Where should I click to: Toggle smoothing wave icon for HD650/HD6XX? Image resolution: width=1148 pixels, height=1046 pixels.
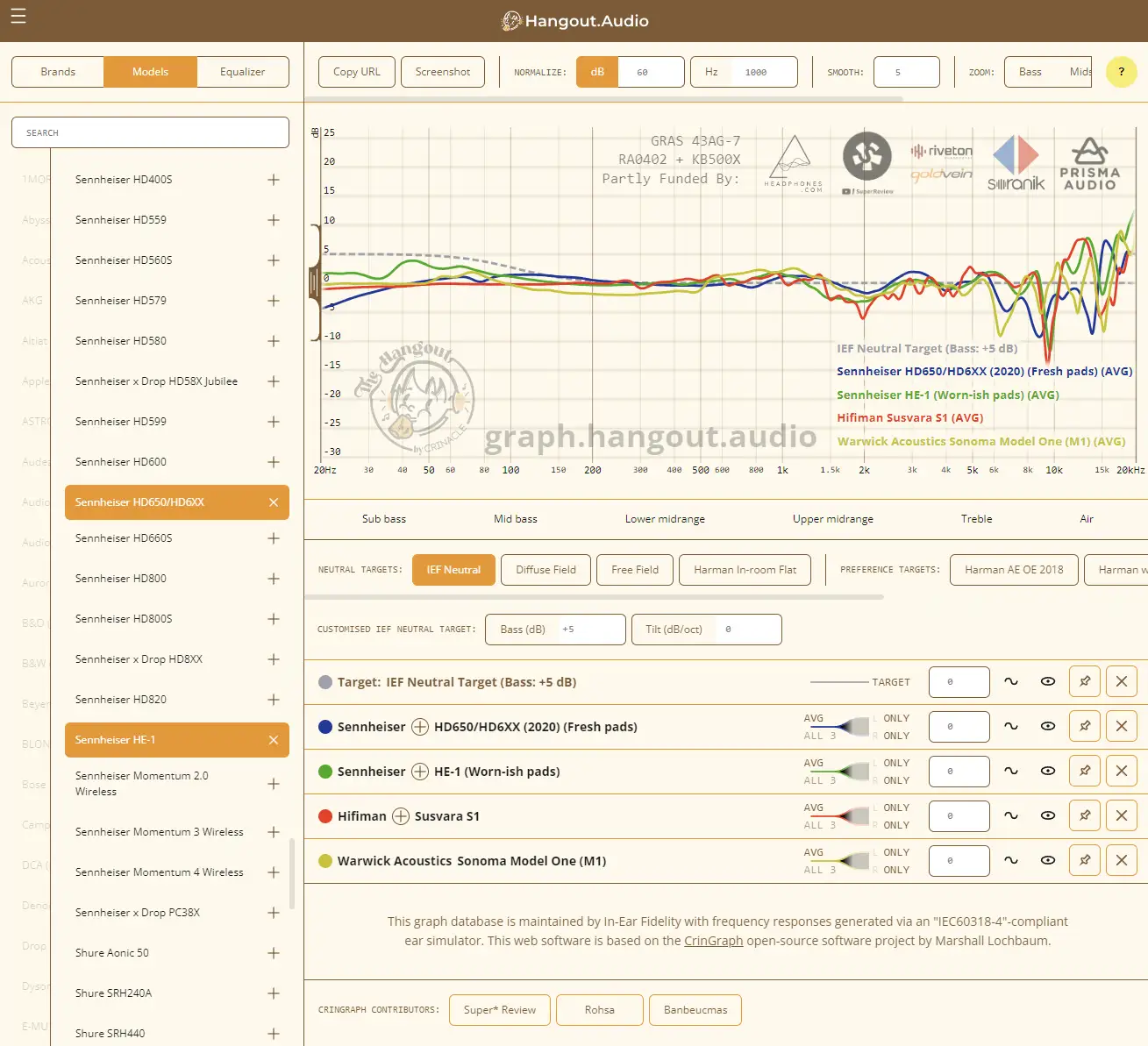(x=1011, y=726)
